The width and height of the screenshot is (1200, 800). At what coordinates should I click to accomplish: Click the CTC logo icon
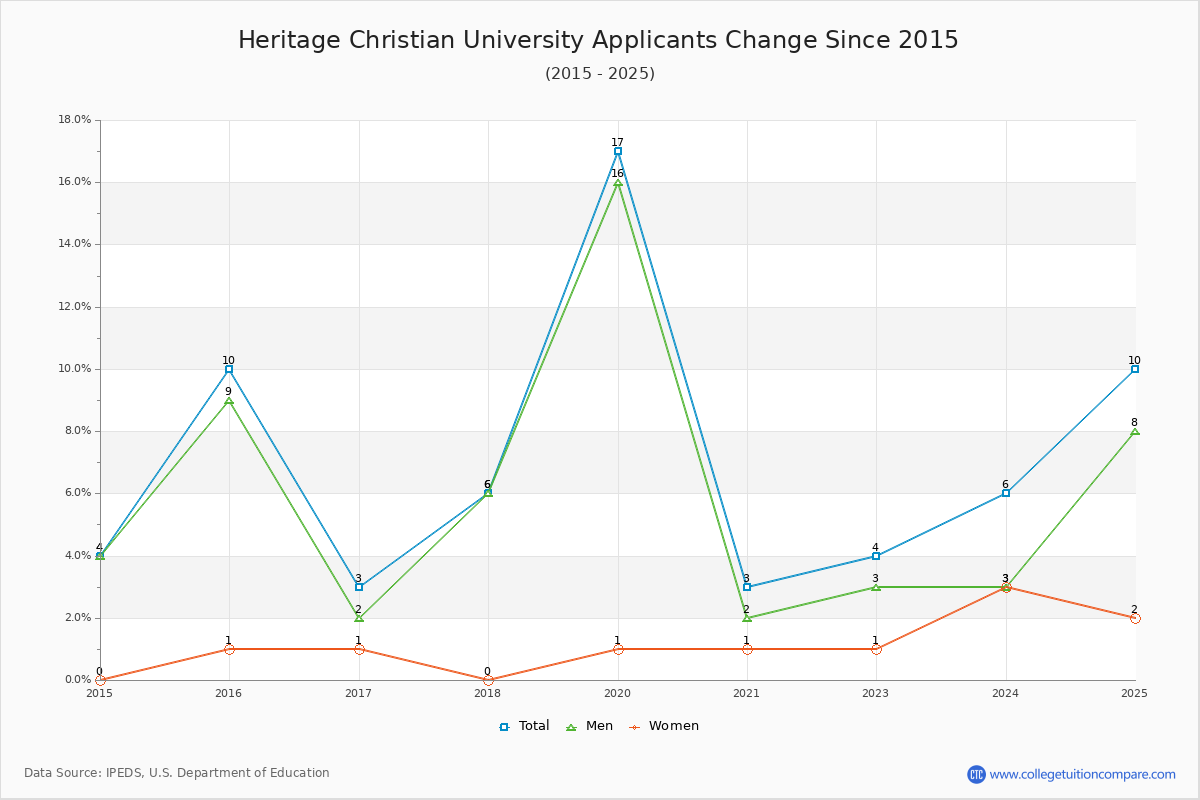click(x=976, y=774)
